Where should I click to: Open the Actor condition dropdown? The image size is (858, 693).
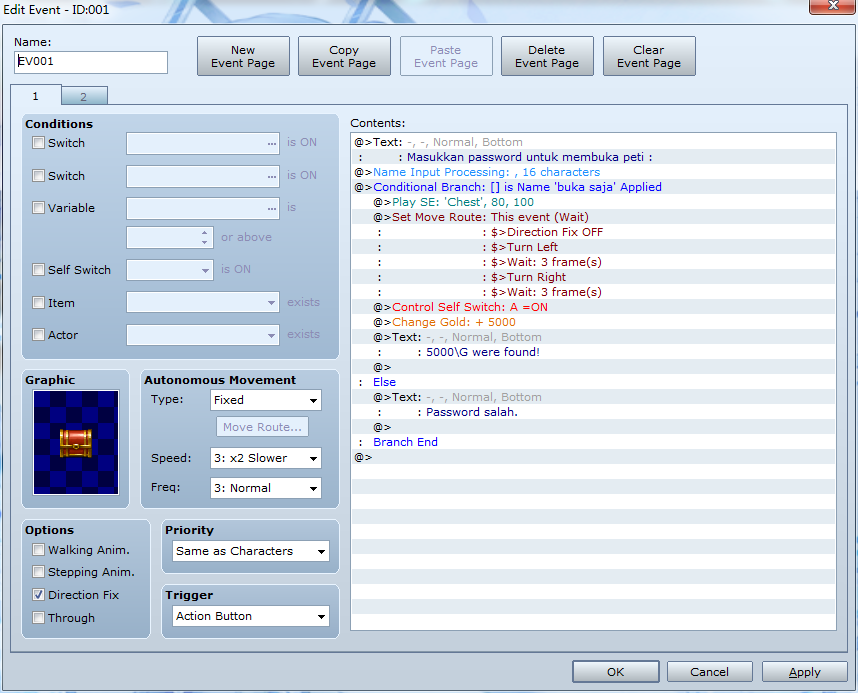pos(203,335)
